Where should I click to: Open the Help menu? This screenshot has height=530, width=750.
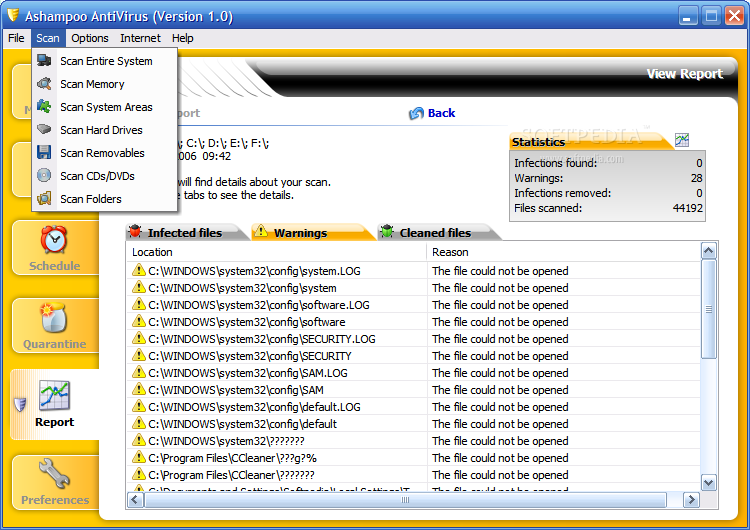click(x=183, y=38)
